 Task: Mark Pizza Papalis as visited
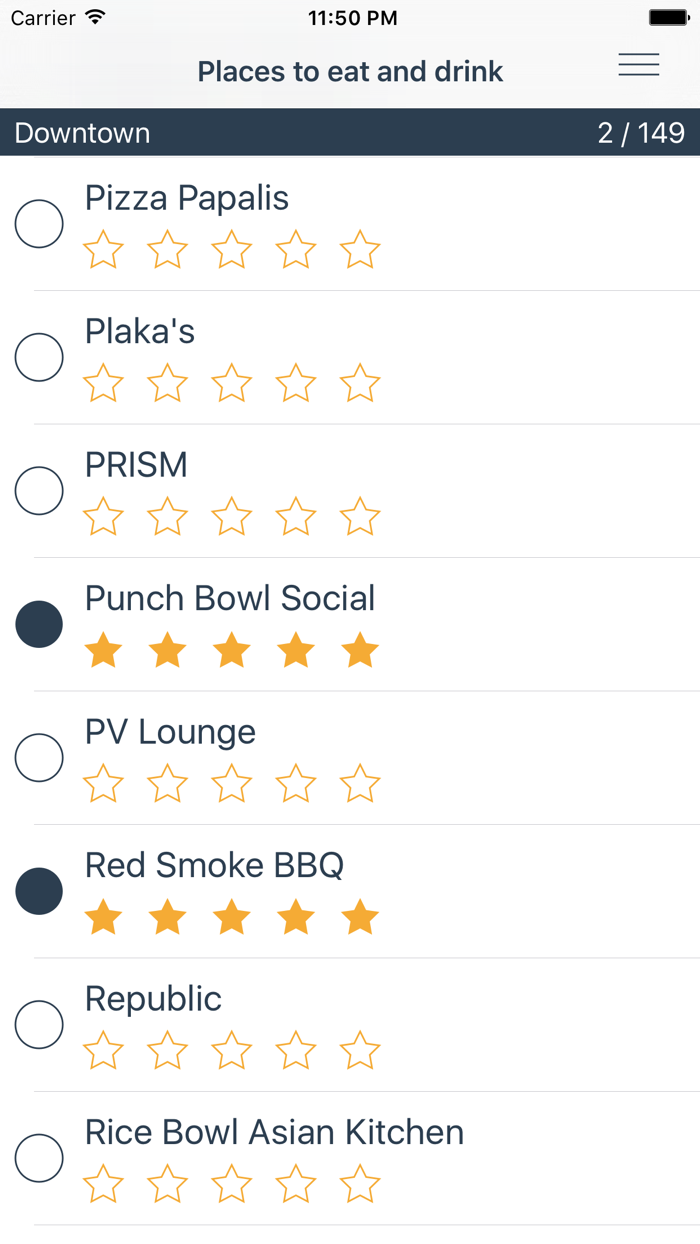tap(38, 223)
